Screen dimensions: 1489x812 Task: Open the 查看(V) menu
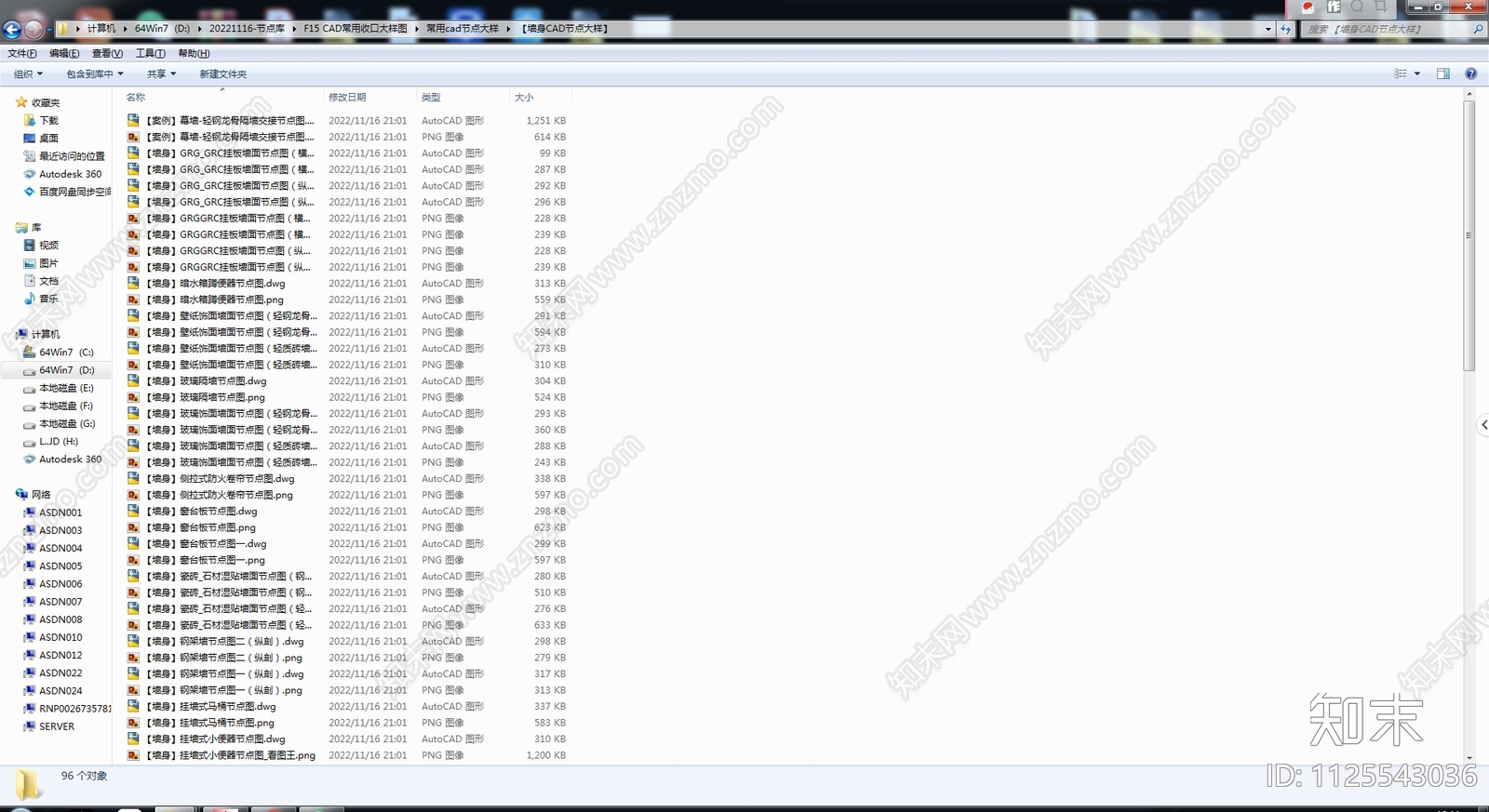[107, 53]
